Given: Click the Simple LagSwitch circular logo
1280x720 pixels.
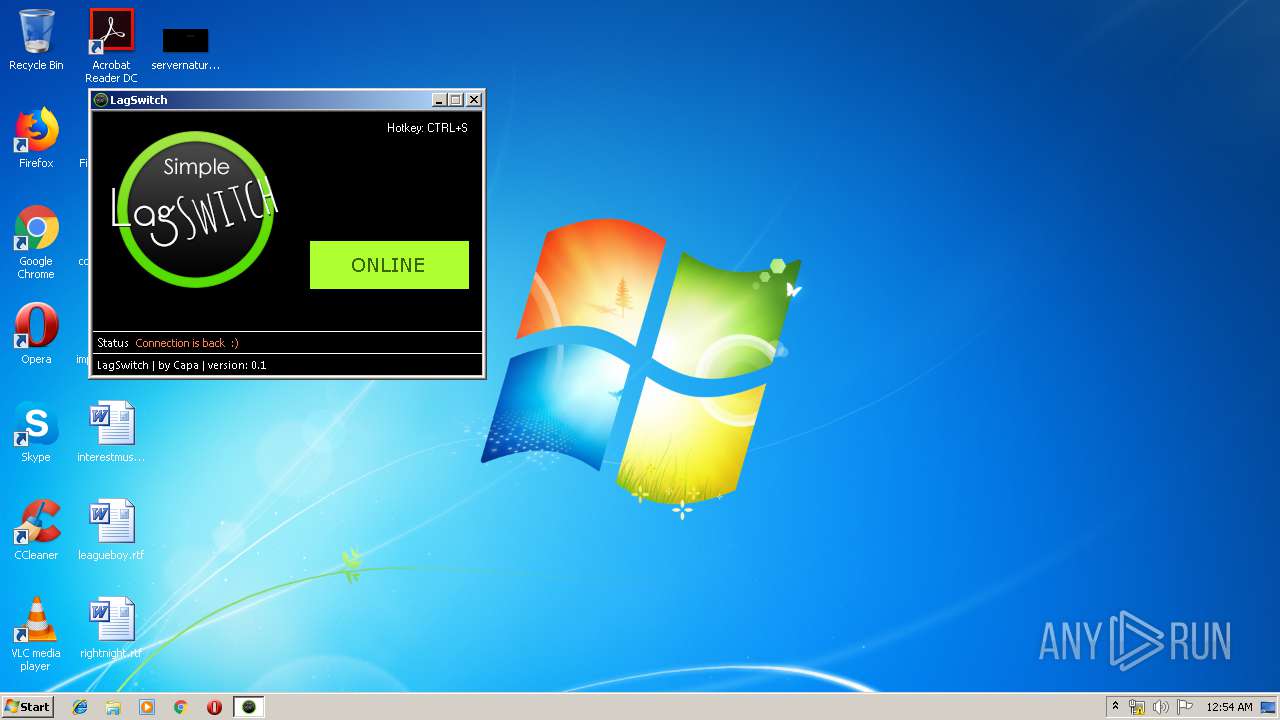Looking at the screenshot, I should (x=194, y=209).
